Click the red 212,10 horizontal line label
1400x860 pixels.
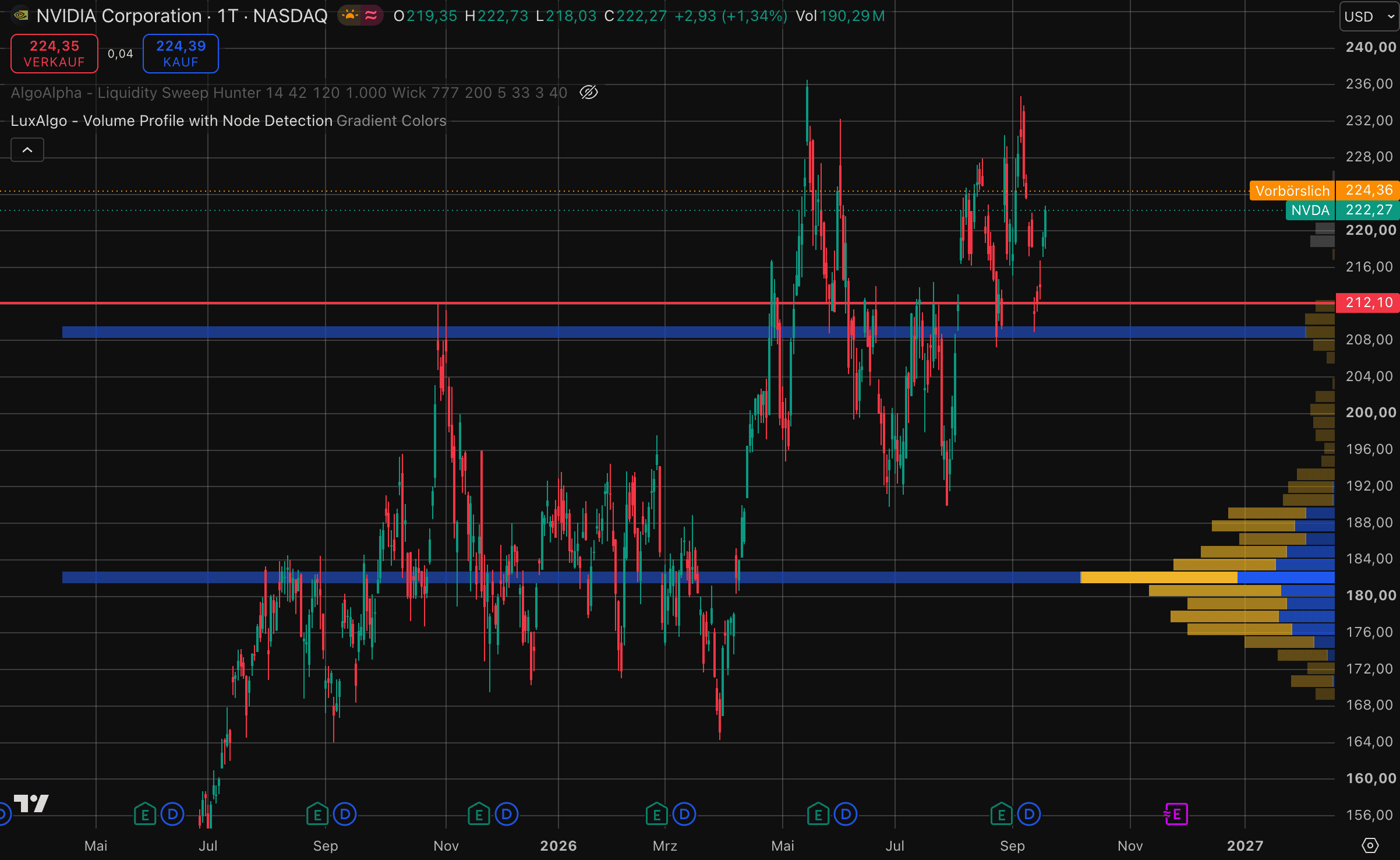coord(1367,302)
